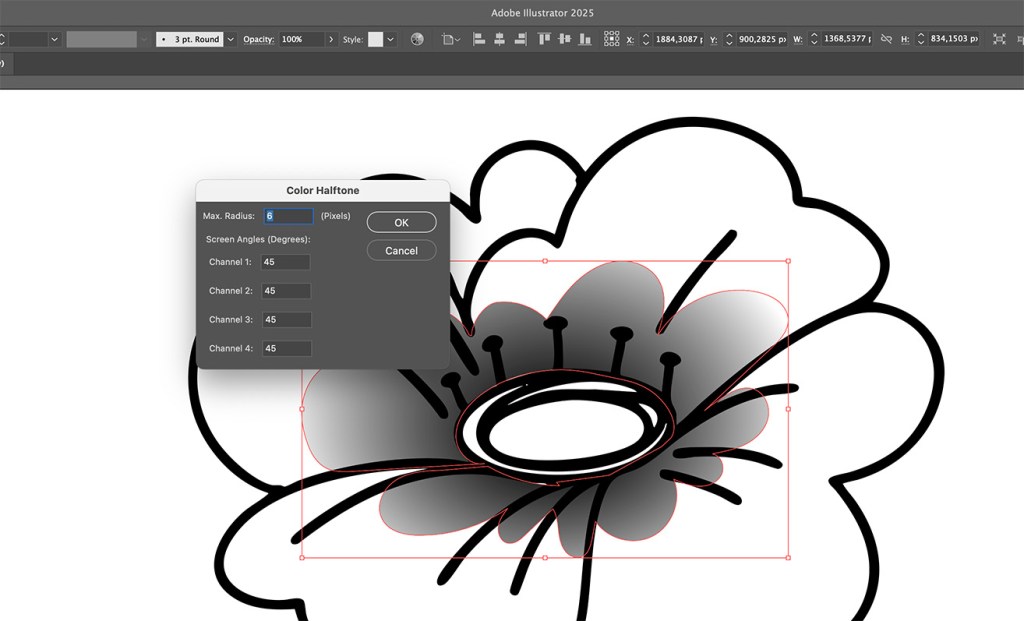Click Vertical Align Top icon
1024x621 pixels.
545,39
